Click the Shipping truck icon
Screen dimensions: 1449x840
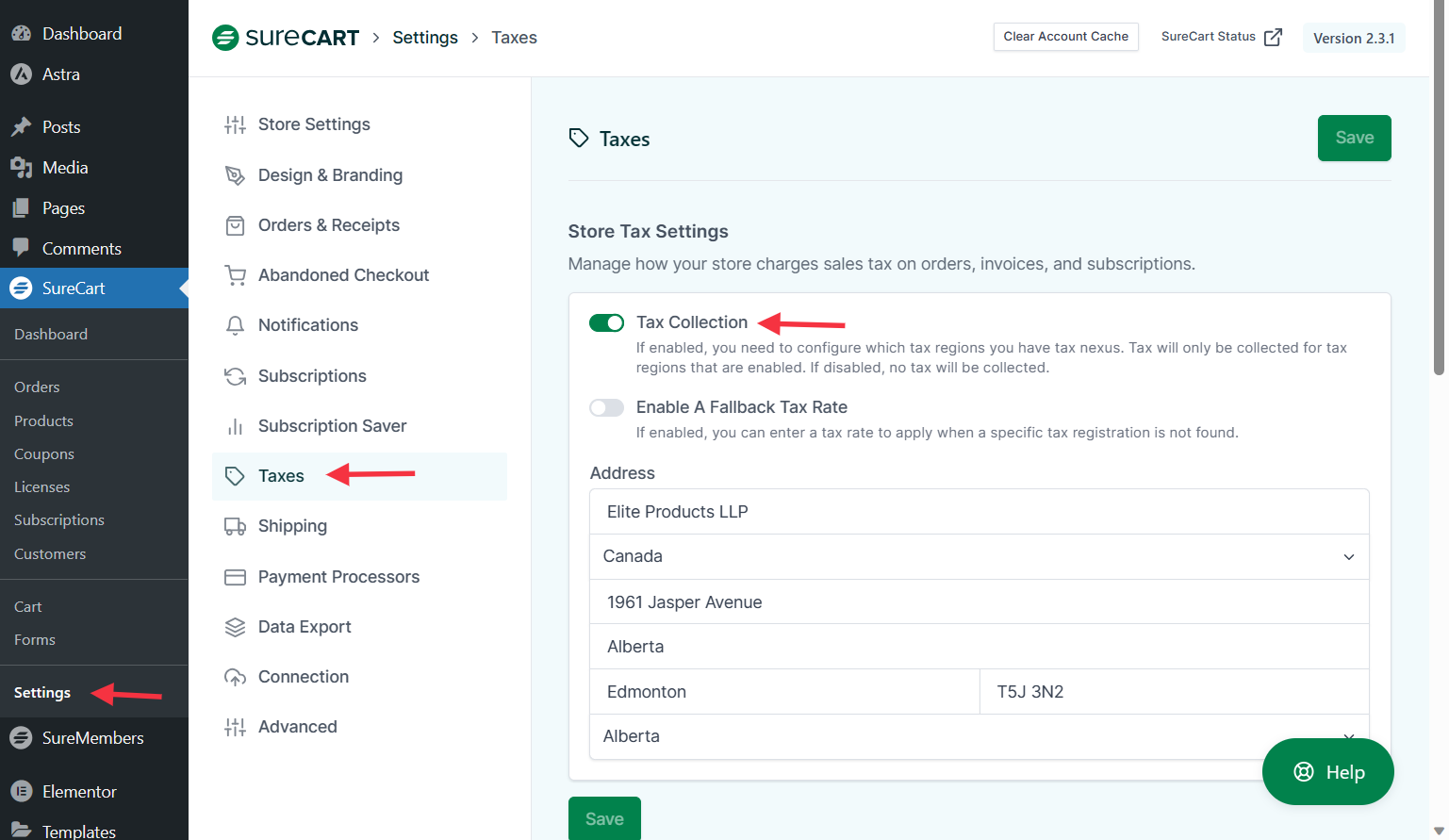click(x=235, y=526)
